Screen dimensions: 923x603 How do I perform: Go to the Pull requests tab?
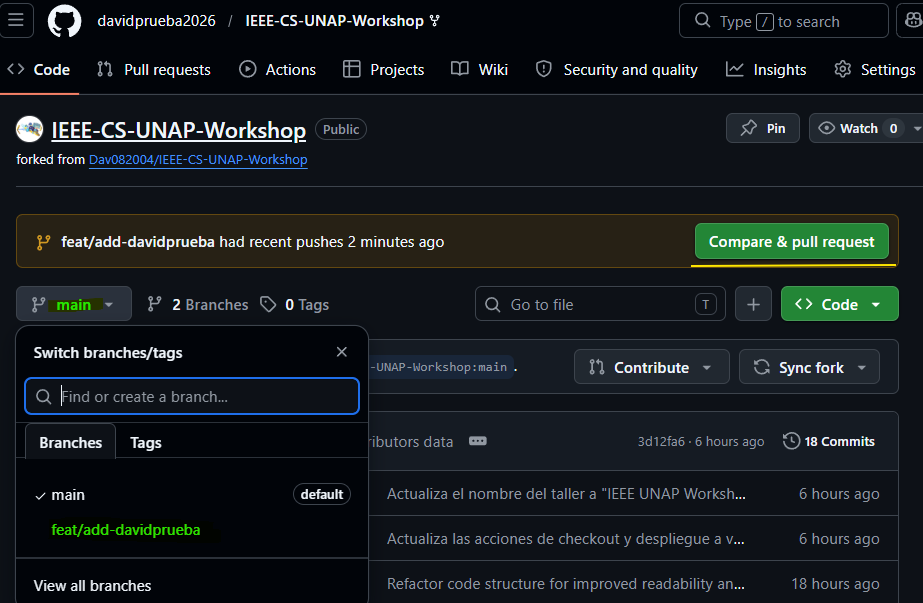coord(154,69)
